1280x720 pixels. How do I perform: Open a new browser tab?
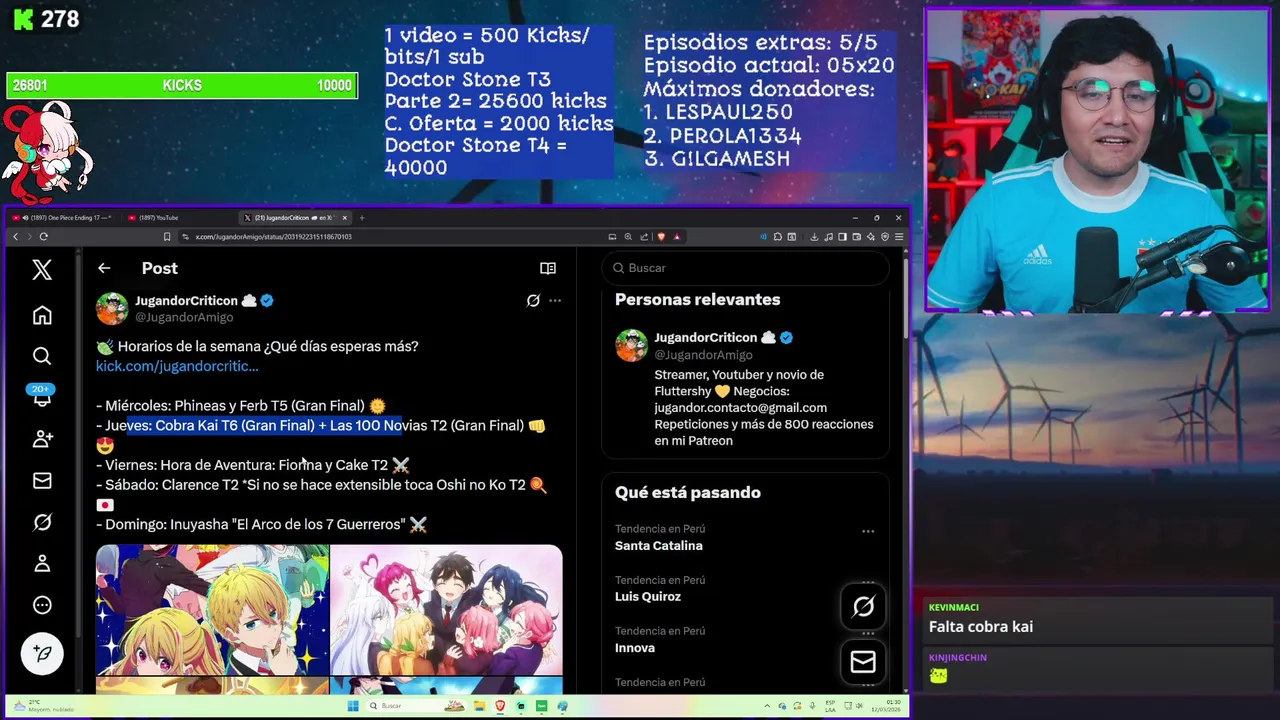point(362,217)
